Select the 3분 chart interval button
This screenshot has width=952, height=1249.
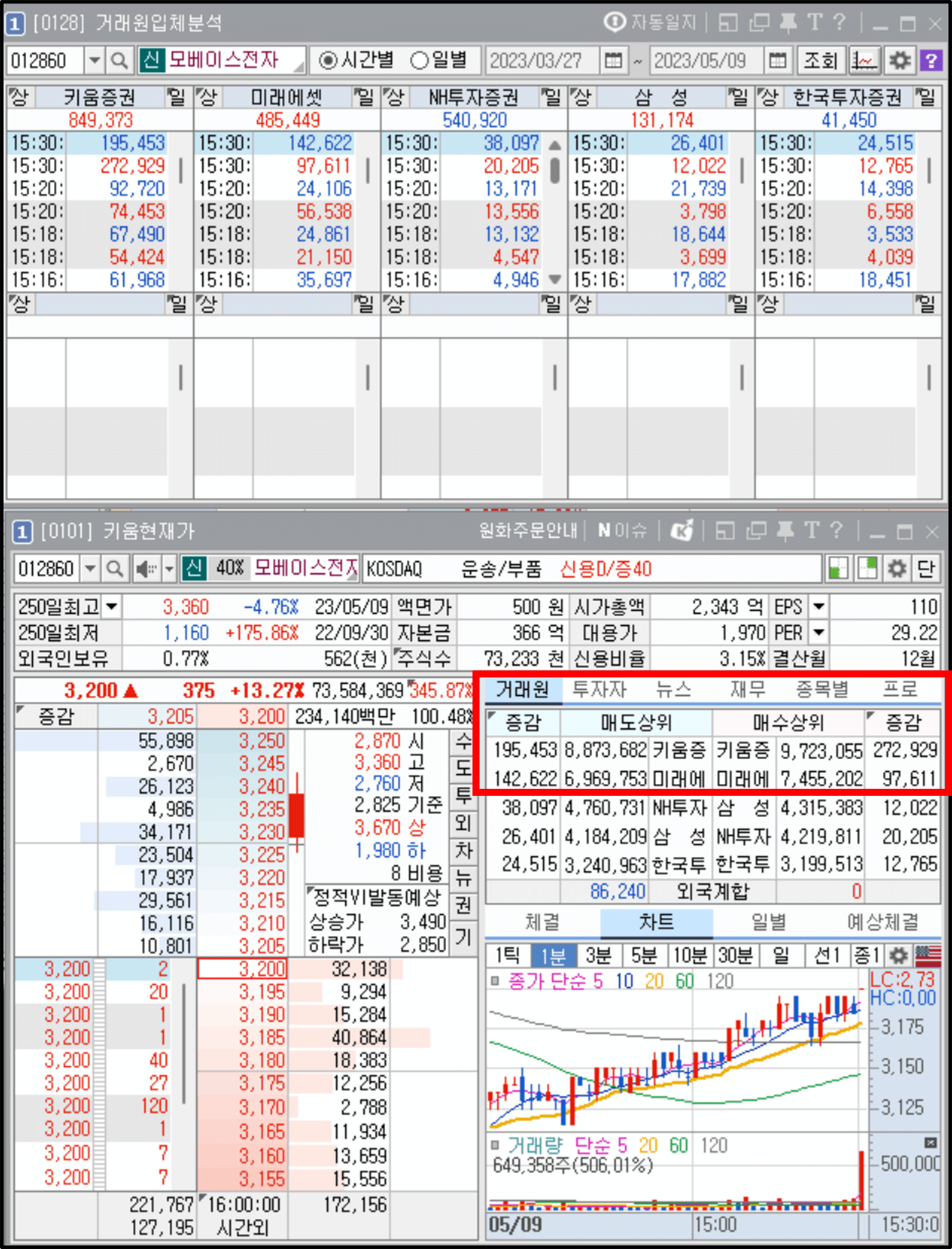click(x=598, y=956)
